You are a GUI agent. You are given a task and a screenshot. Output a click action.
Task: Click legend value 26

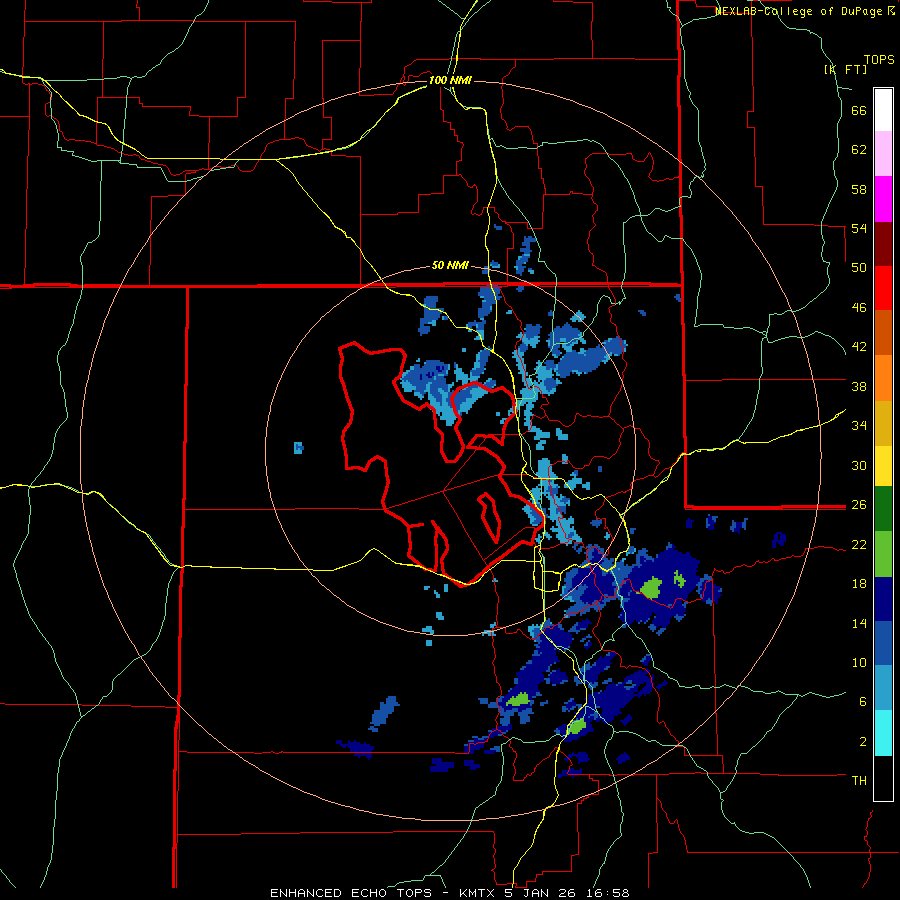coord(859,505)
